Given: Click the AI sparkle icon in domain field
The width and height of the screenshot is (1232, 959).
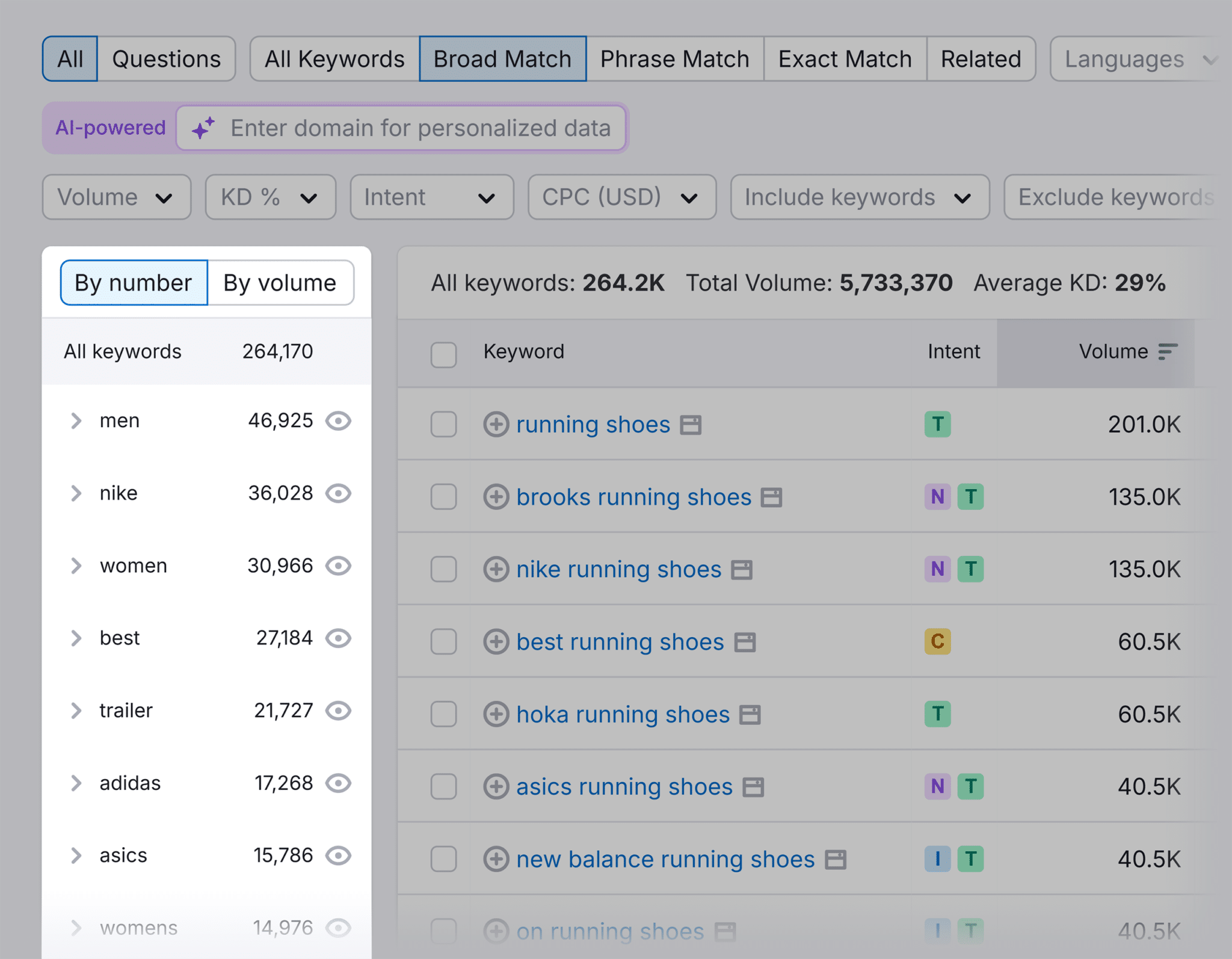Looking at the screenshot, I should point(203,128).
